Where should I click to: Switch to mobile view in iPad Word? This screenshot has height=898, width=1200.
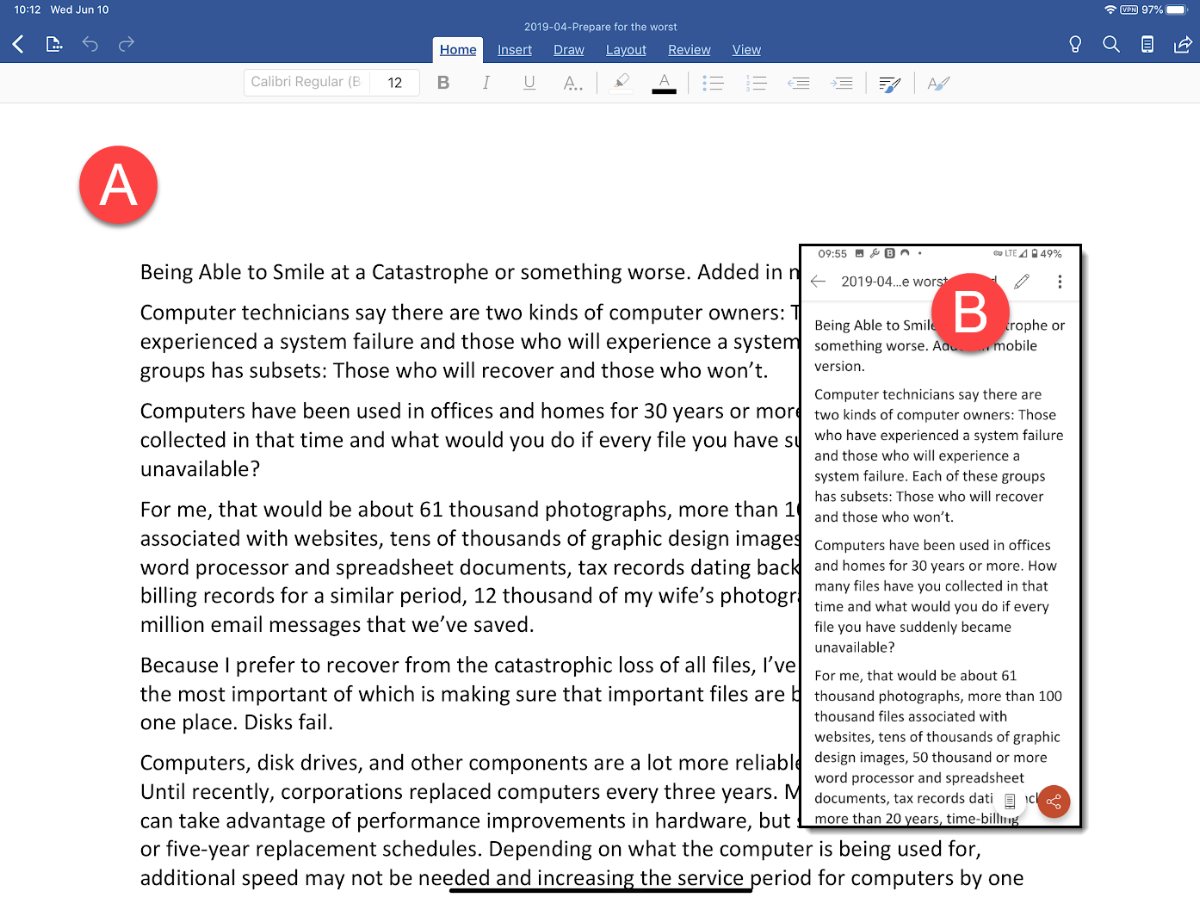(1148, 44)
